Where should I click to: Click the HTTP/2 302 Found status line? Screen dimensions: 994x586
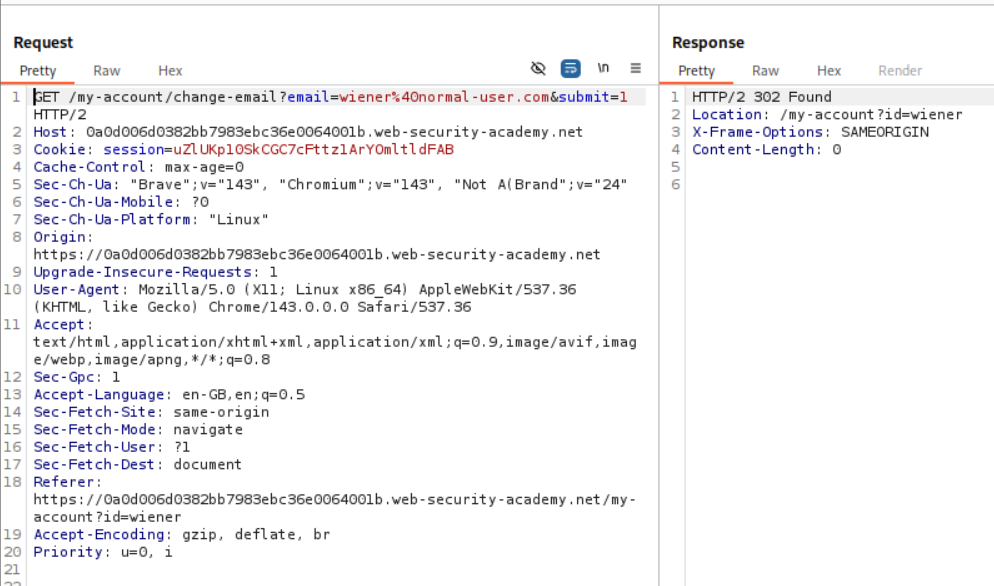761,97
